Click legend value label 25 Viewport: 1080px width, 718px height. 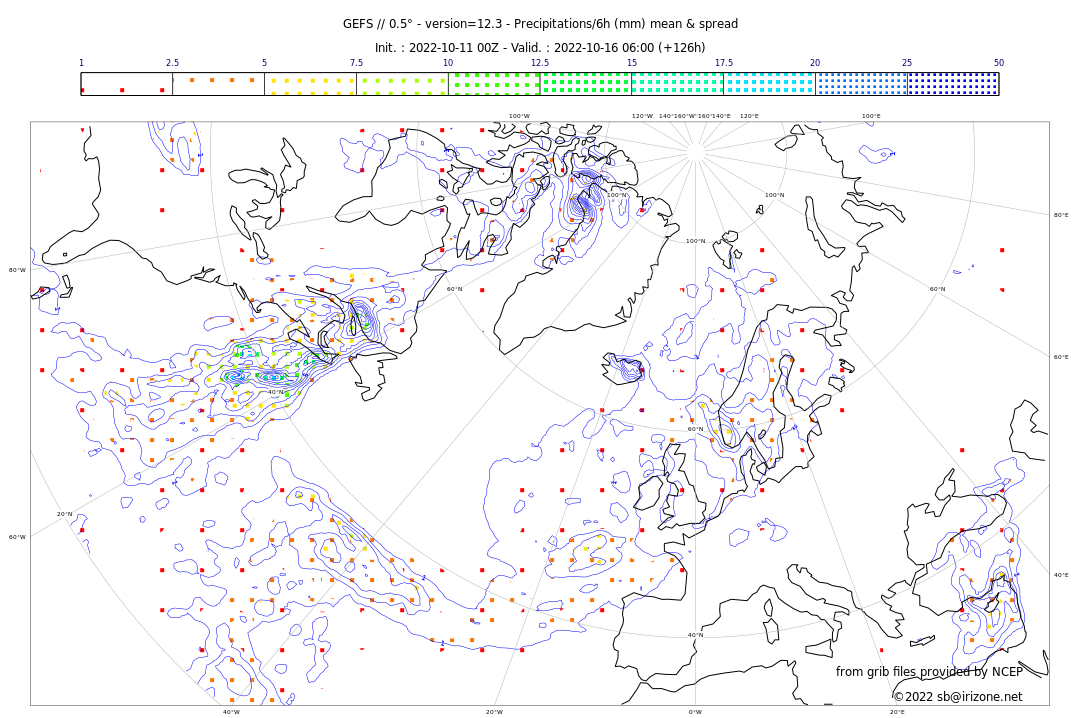tap(907, 63)
